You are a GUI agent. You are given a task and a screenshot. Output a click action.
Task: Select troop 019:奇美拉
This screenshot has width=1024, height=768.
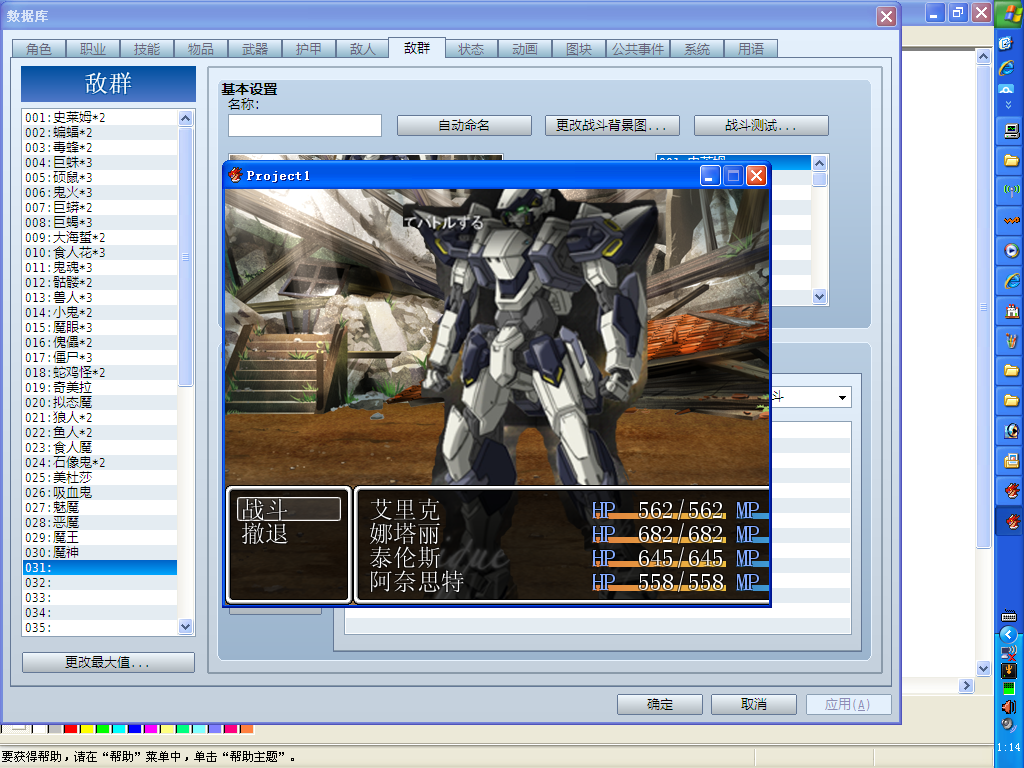[x=100, y=388]
